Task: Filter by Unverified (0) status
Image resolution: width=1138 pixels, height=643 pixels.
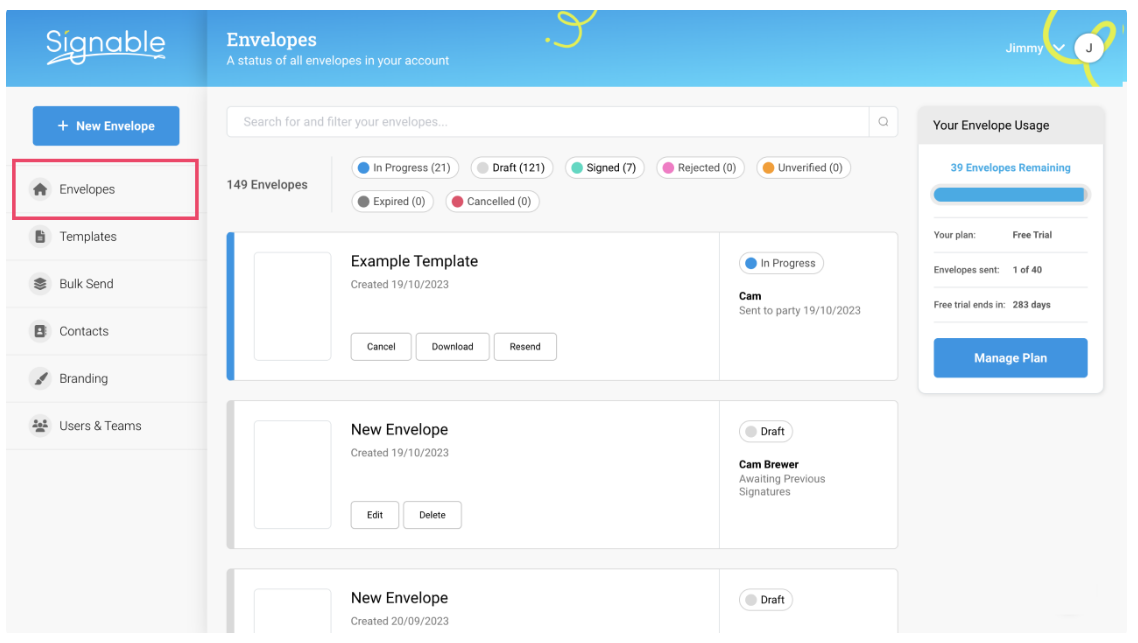Action: pos(803,168)
